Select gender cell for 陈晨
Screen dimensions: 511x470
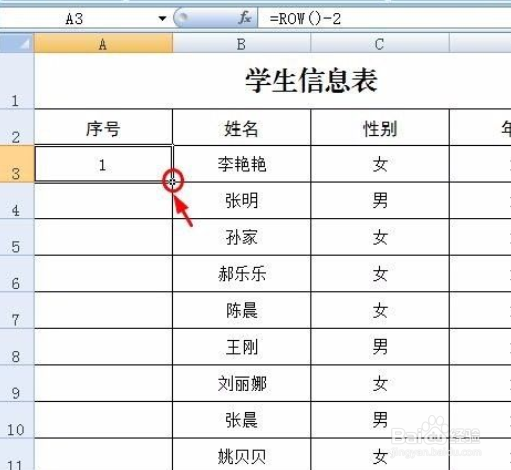point(380,310)
